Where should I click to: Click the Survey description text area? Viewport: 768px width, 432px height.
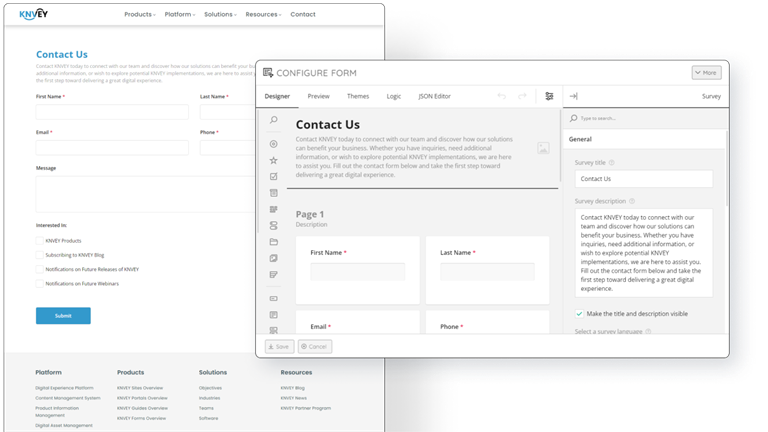pos(644,253)
